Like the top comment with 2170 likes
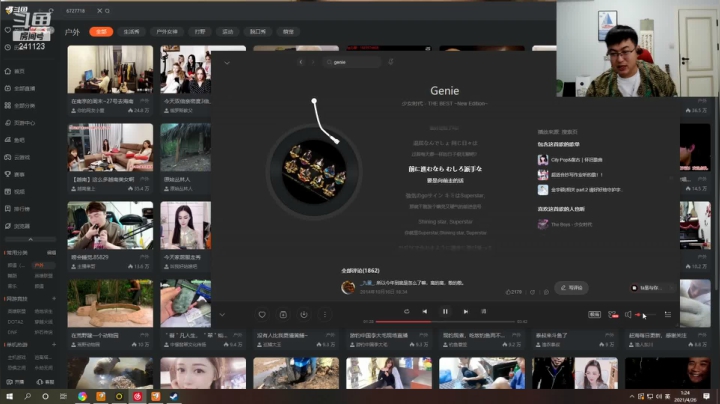The width and height of the screenshot is (720, 404). pyautogui.click(x=513, y=292)
